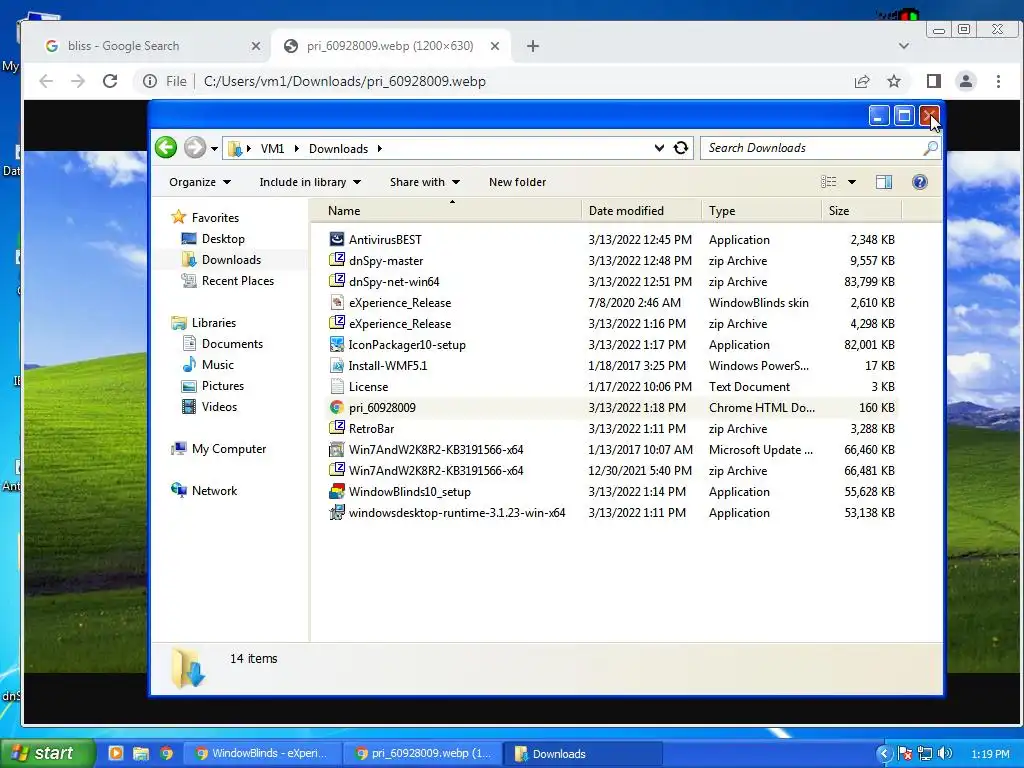Bookmark the page with the star icon

(x=893, y=81)
